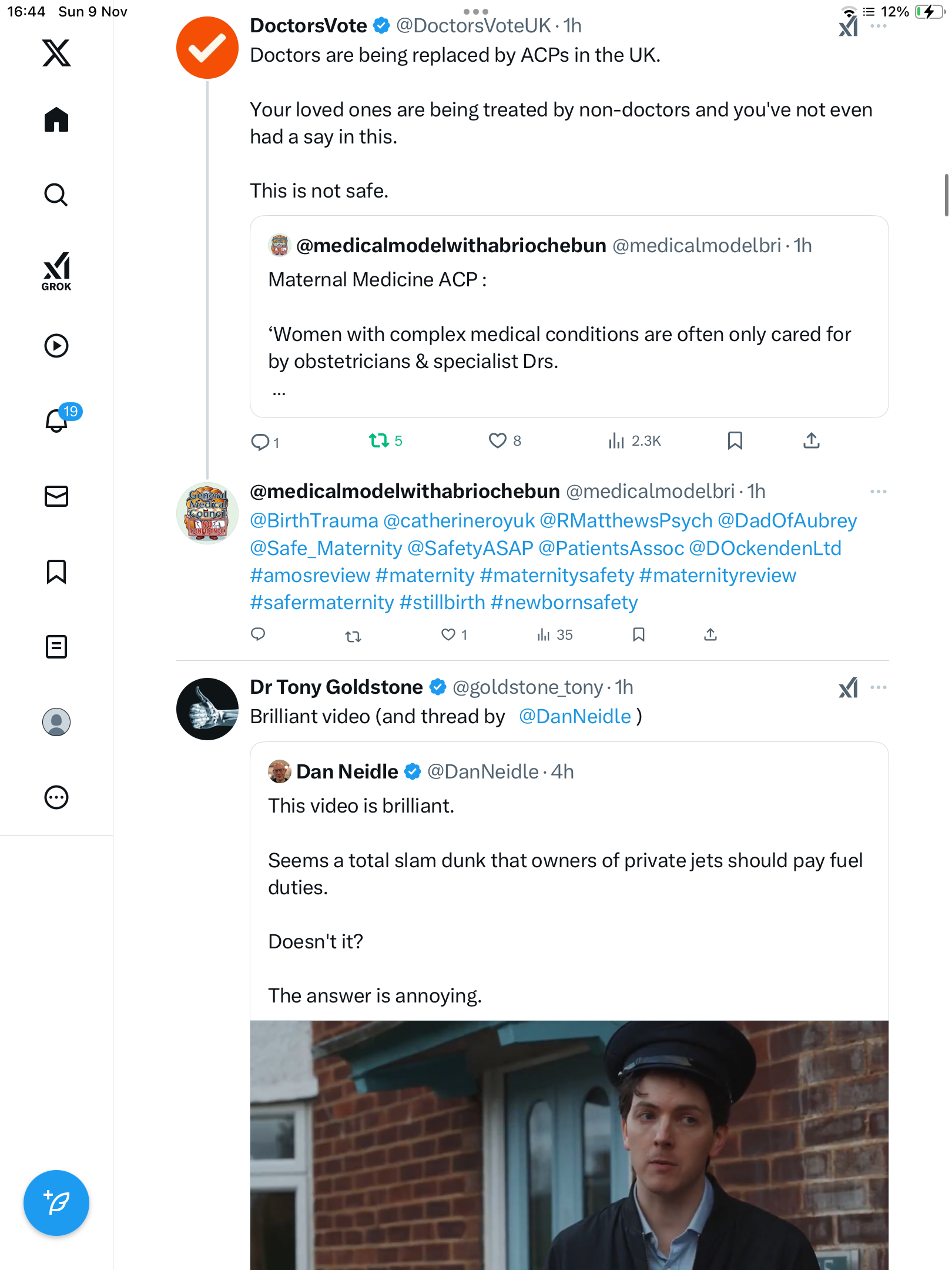This screenshot has width=952, height=1270.
Task: Like the DoctorsVote post
Action: (498, 440)
